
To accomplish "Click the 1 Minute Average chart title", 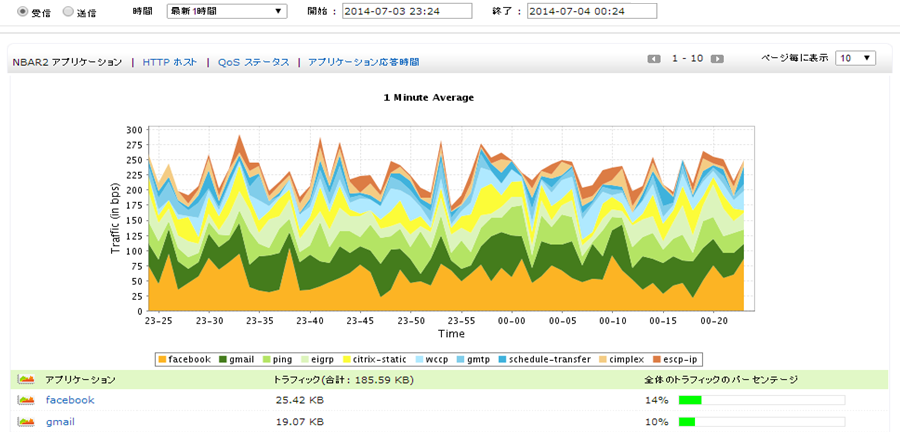I will pos(428,98).
